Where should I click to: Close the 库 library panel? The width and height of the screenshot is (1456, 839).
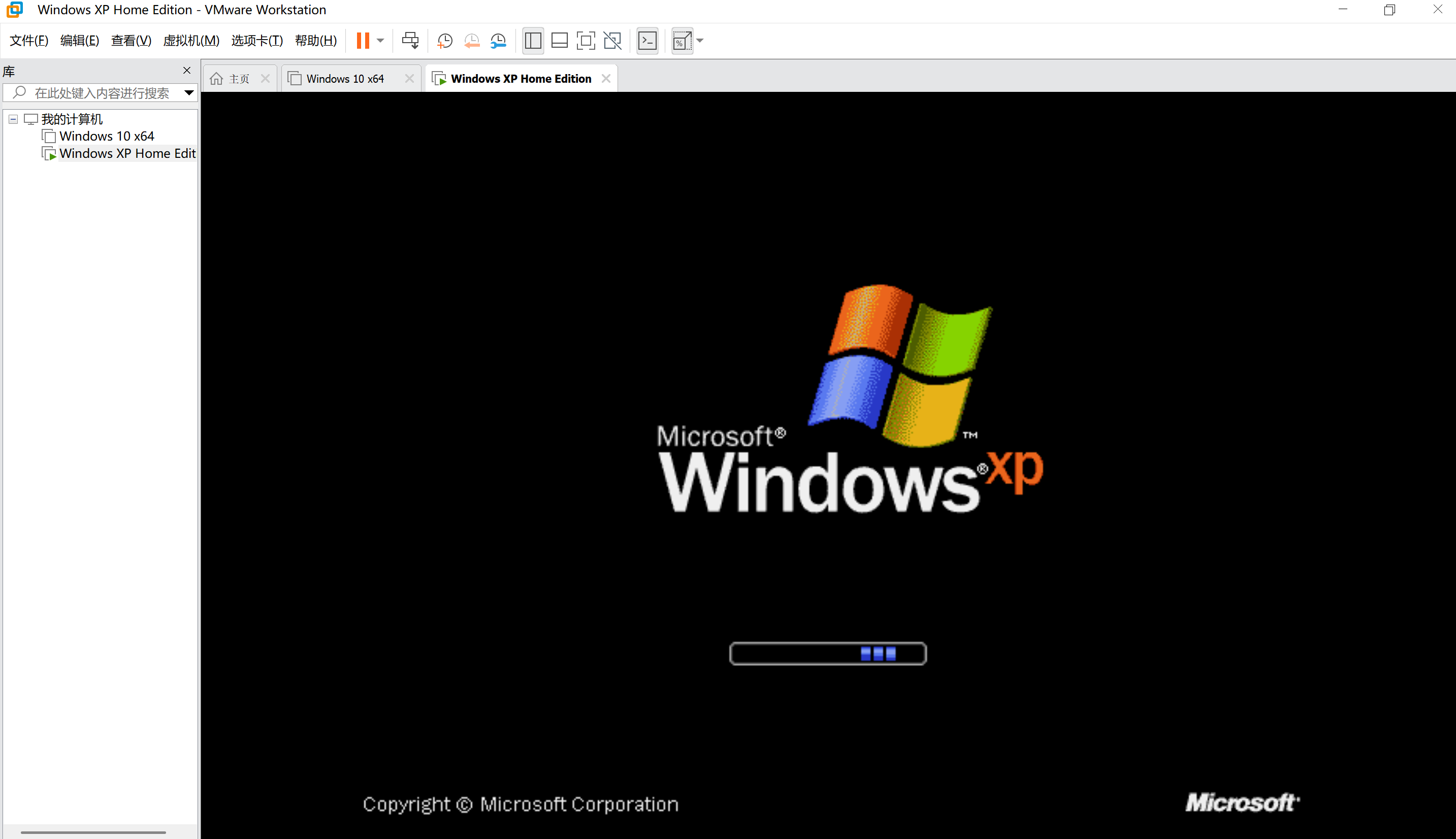186,71
